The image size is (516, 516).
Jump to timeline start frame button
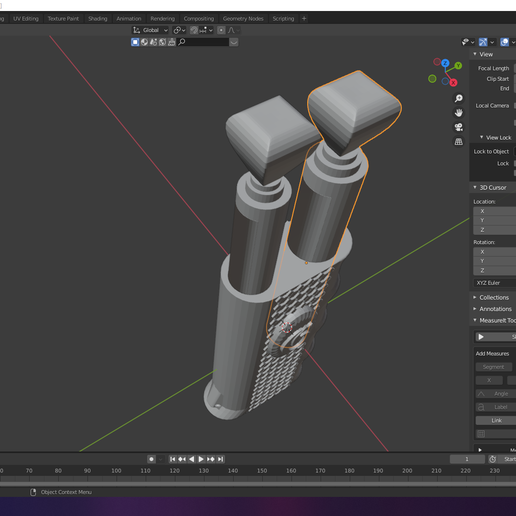(x=172, y=459)
